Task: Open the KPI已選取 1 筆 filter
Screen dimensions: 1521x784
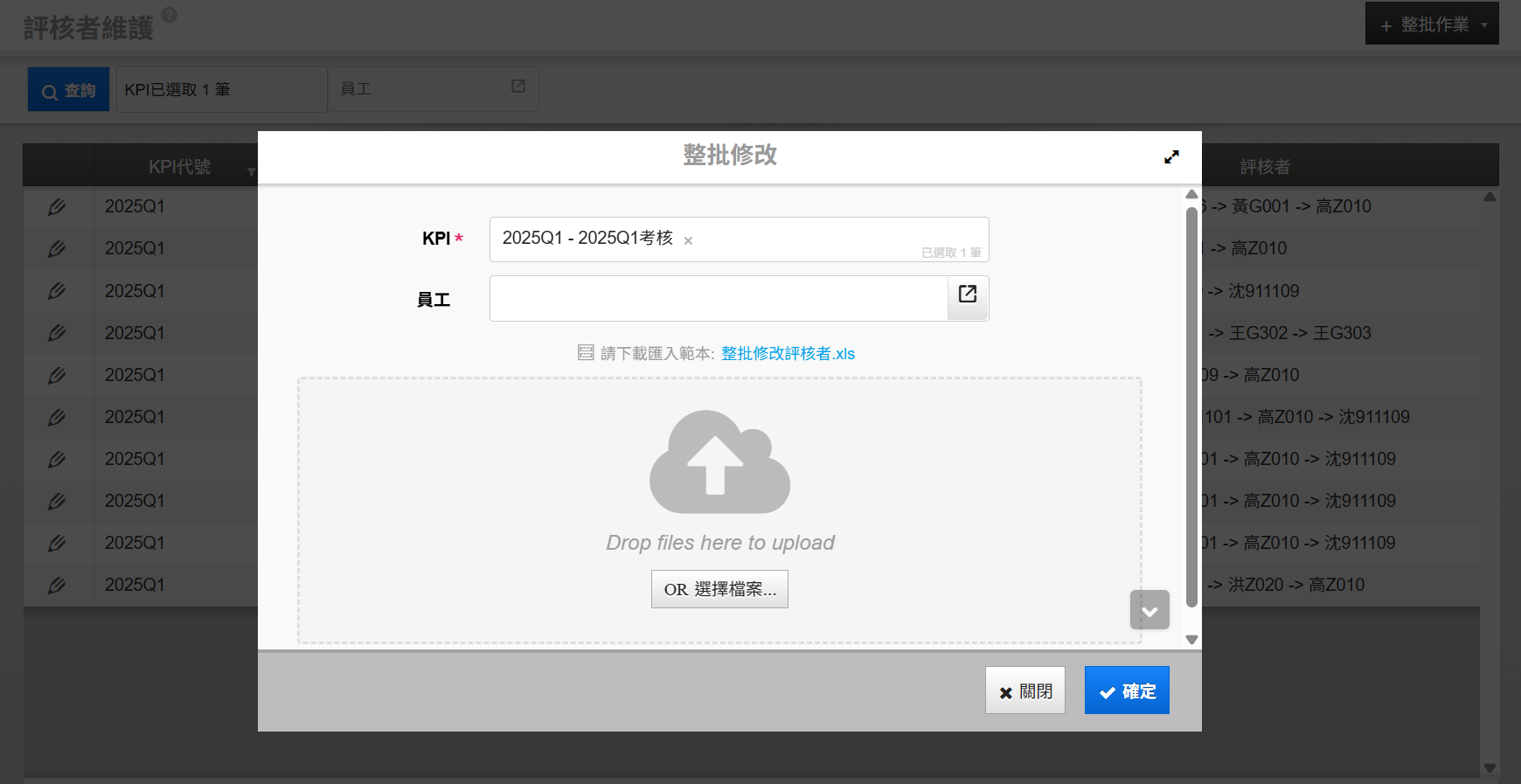Action: (221, 90)
